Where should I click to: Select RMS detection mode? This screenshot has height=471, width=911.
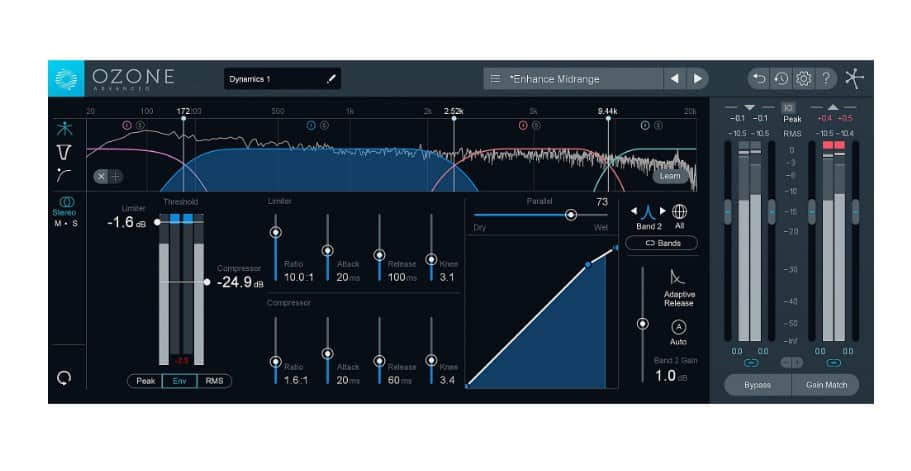[x=214, y=381]
